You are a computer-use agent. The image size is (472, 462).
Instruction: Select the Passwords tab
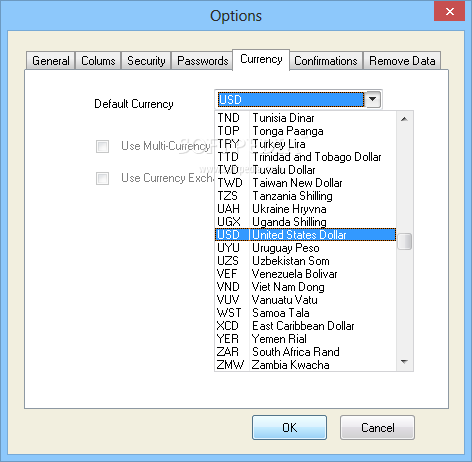pos(202,61)
